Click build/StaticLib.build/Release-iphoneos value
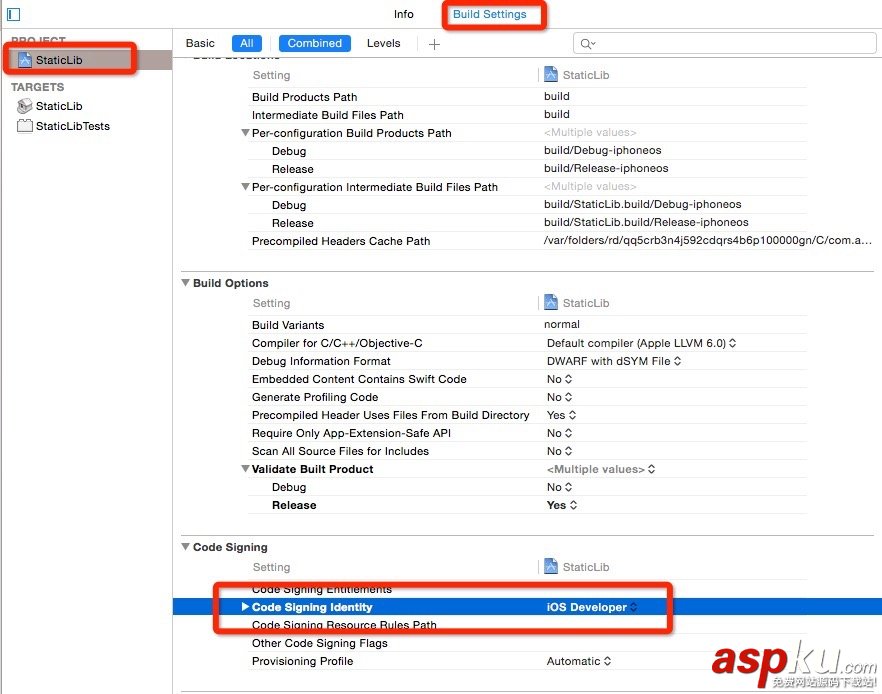Screen dimensions: 882x694 (x=646, y=222)
